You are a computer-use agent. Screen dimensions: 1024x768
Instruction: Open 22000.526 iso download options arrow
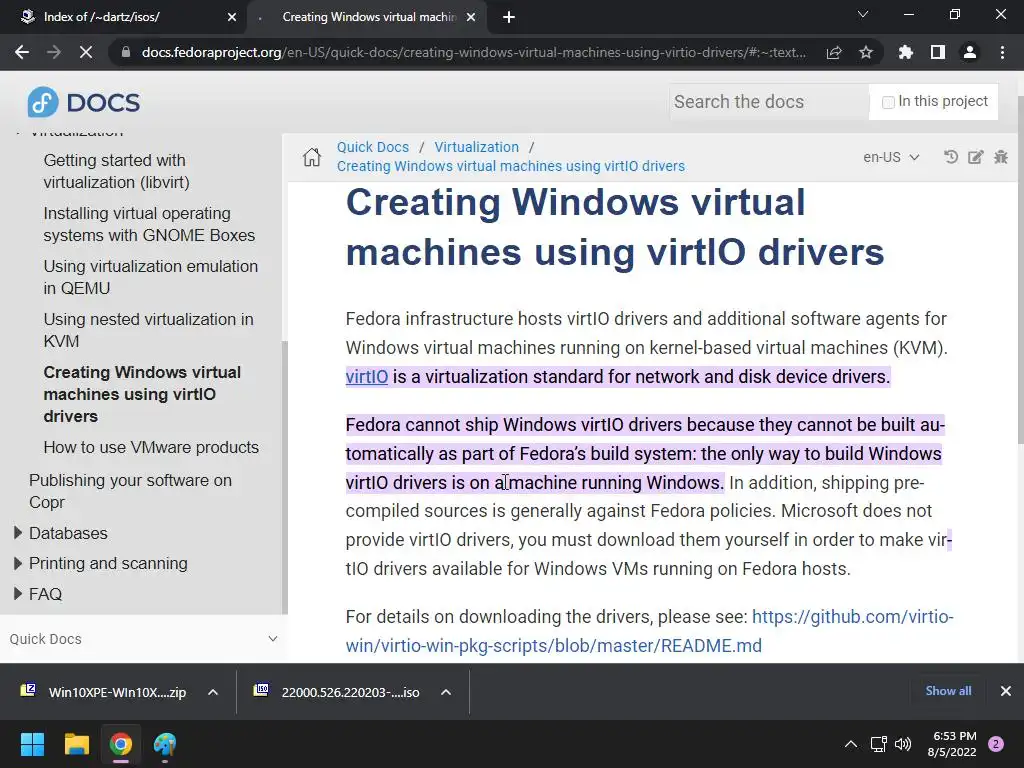click(x=446, y=692)
